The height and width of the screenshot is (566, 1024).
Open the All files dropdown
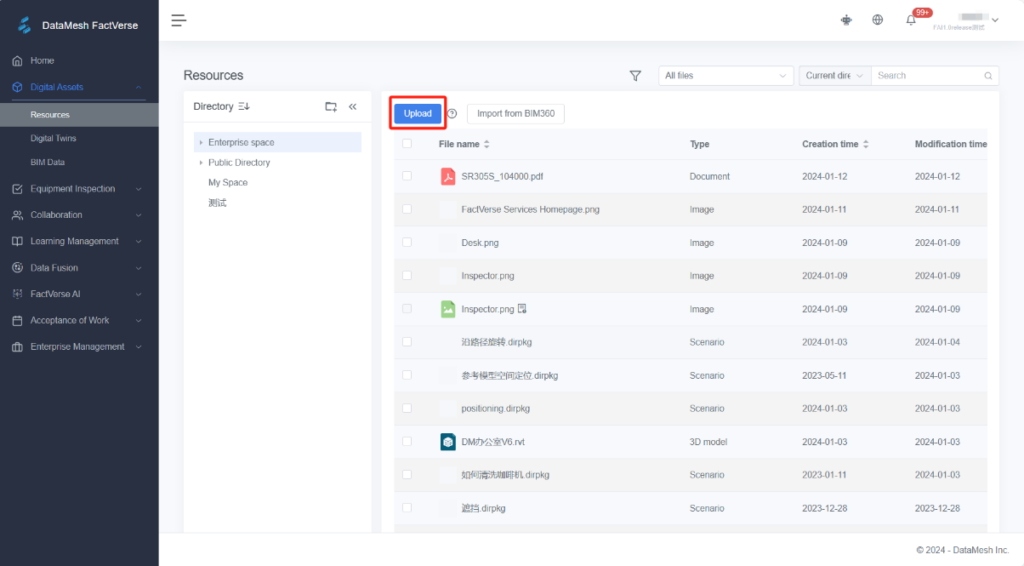[726, 76]
